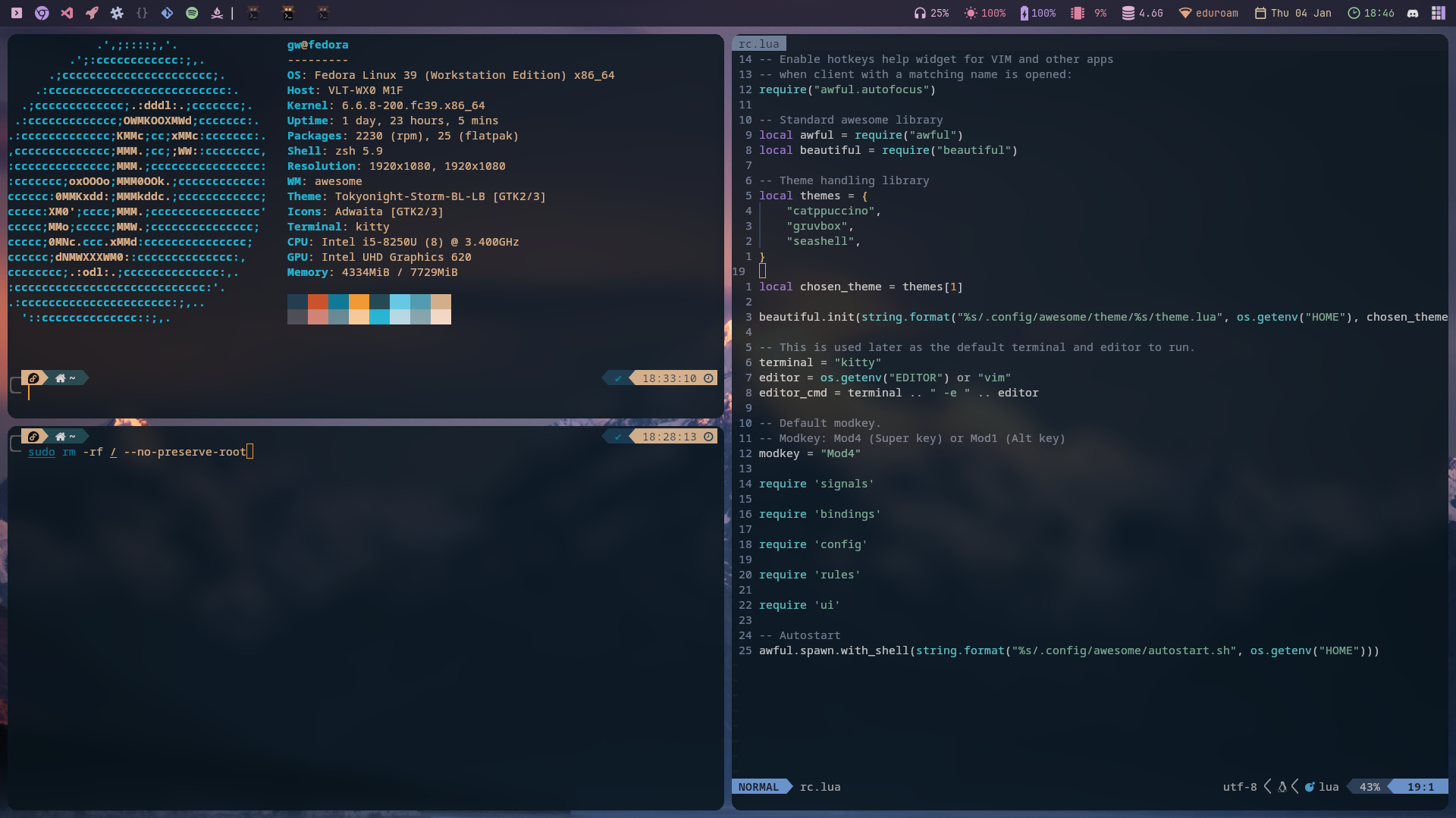
Task: Click the CPU chip usage icon
Action: point(1077,13)
